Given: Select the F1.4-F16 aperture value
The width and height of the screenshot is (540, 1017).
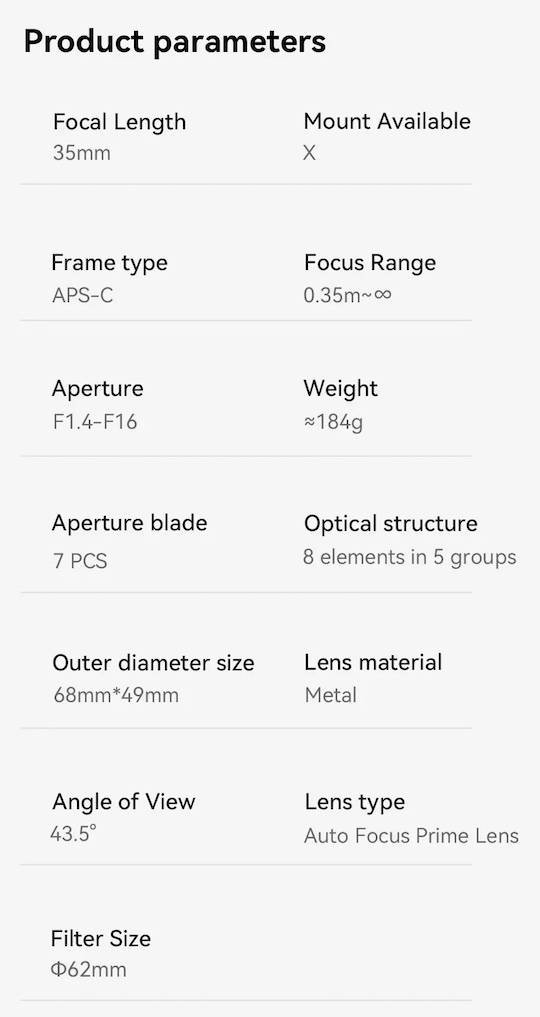Looking at the screenshot, I should tap(95, 422).
